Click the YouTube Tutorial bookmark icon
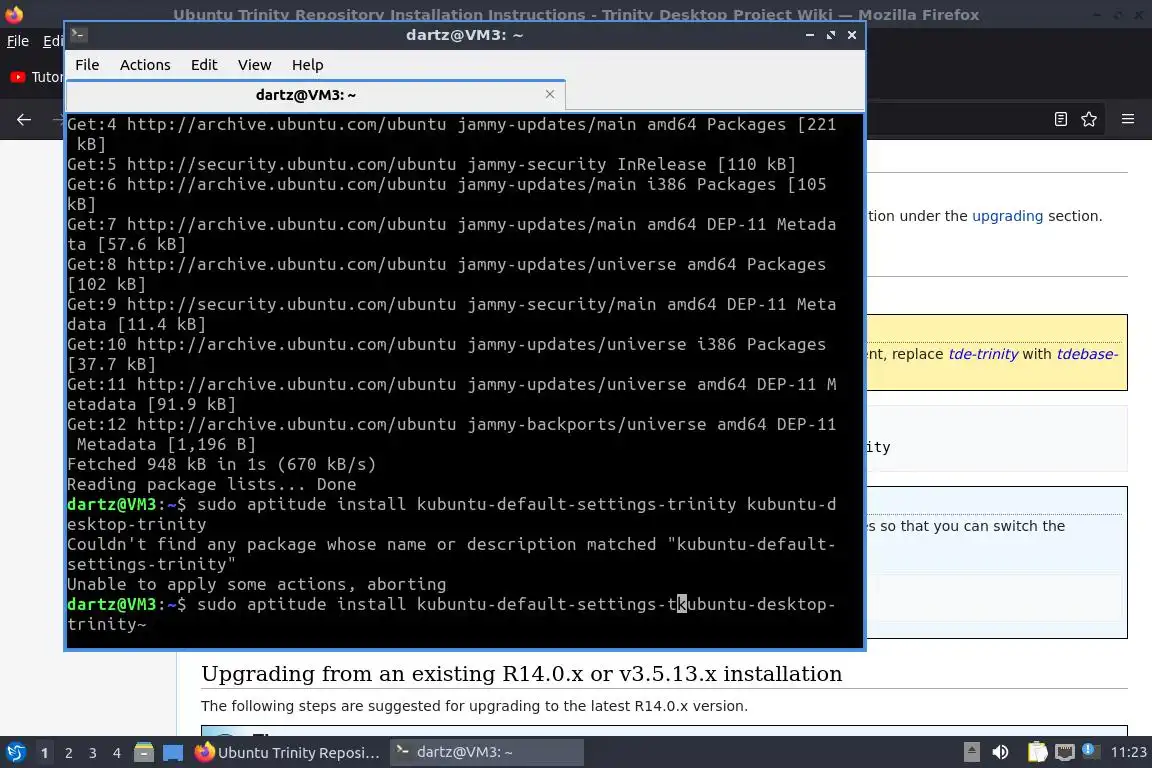1152x768 pixels. click(x=18, y=76)
